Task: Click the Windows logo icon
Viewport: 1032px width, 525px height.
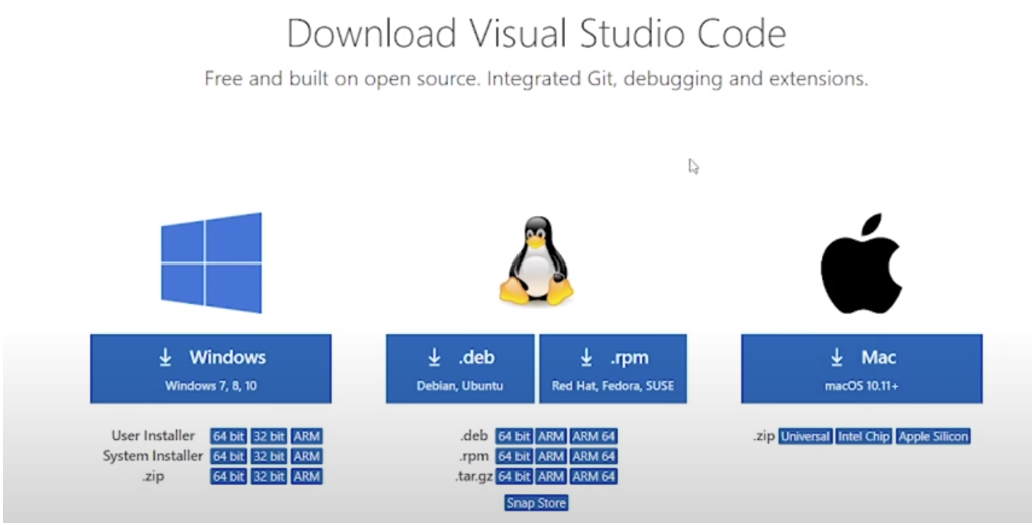Action: point(211,262)
